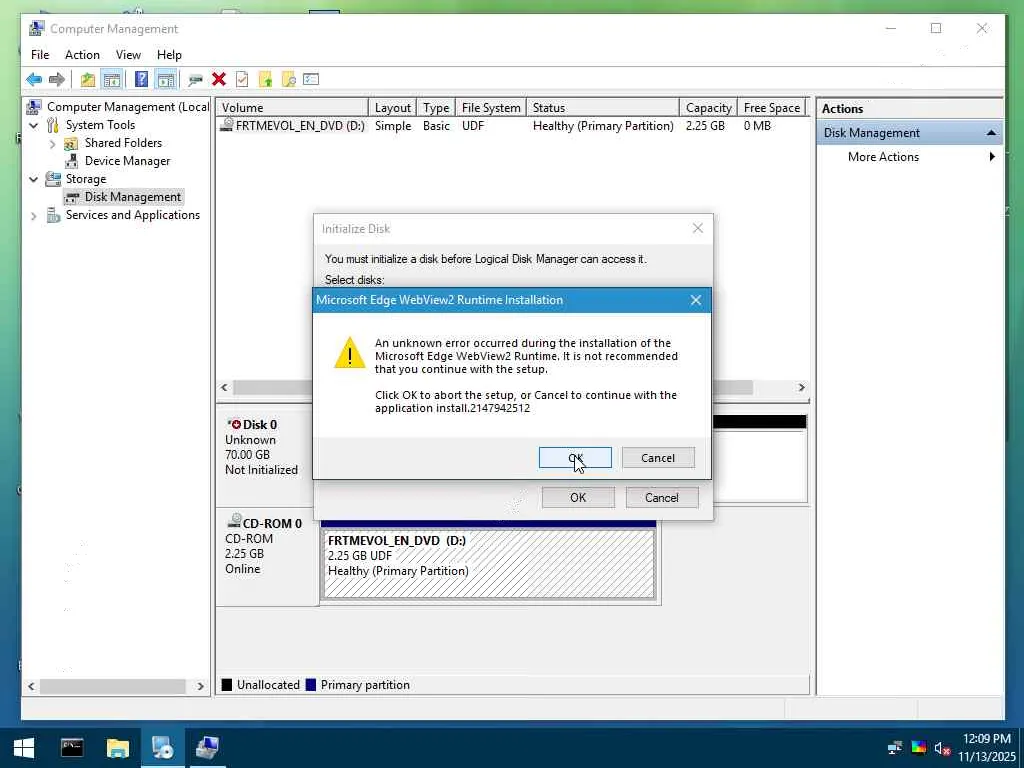
Task: Select Disk Management in the tree
Action: [133, 197]
